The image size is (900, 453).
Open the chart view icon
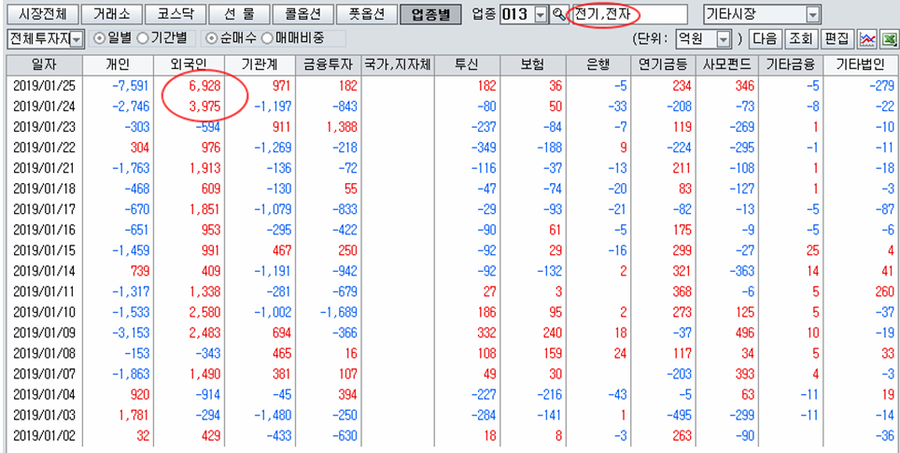868,39
